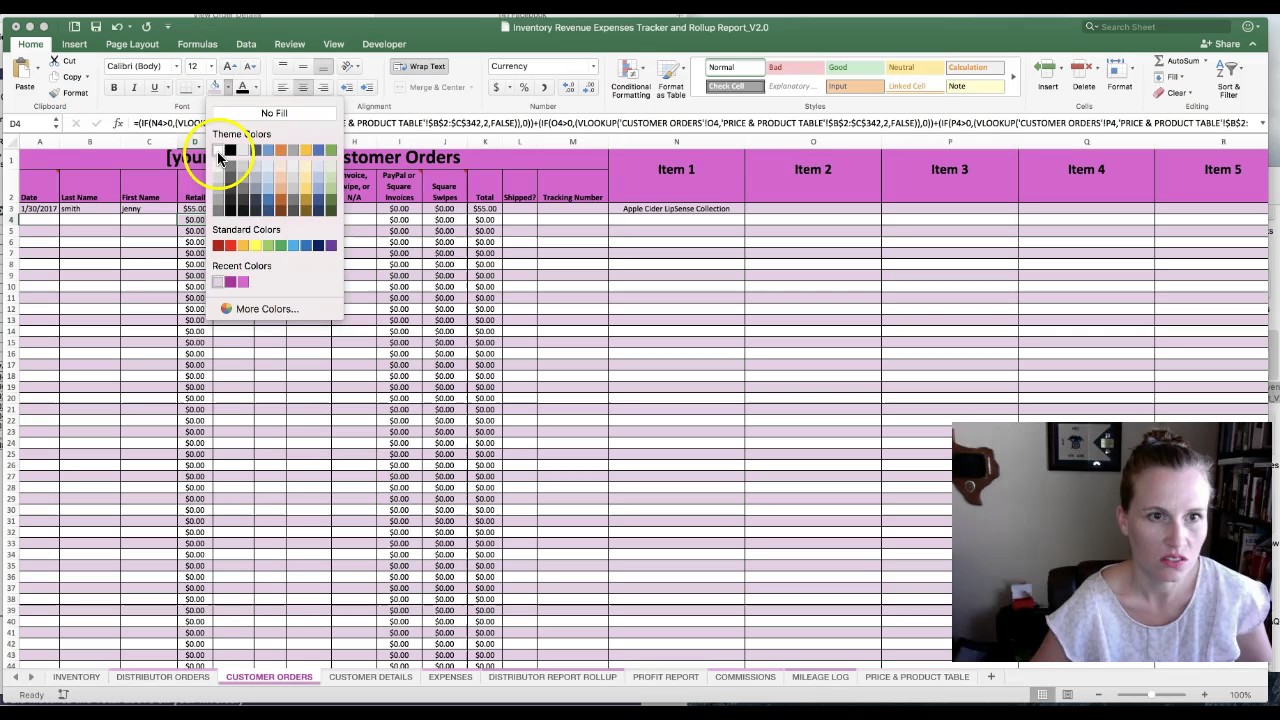This screenshot has height=720, width=1280.
Task: Click the text Orientation icon
Action: (347, 67)
